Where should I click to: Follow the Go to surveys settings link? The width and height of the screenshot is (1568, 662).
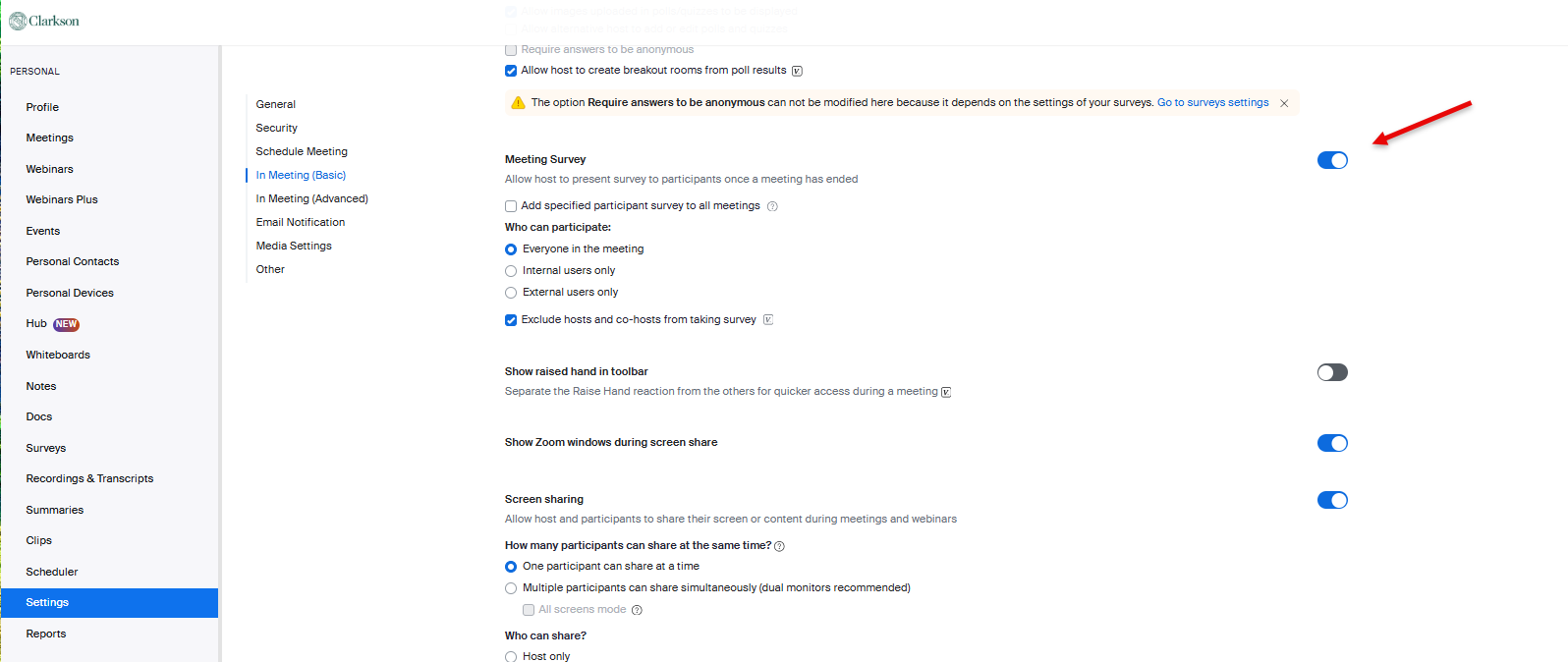point(1212,102)
